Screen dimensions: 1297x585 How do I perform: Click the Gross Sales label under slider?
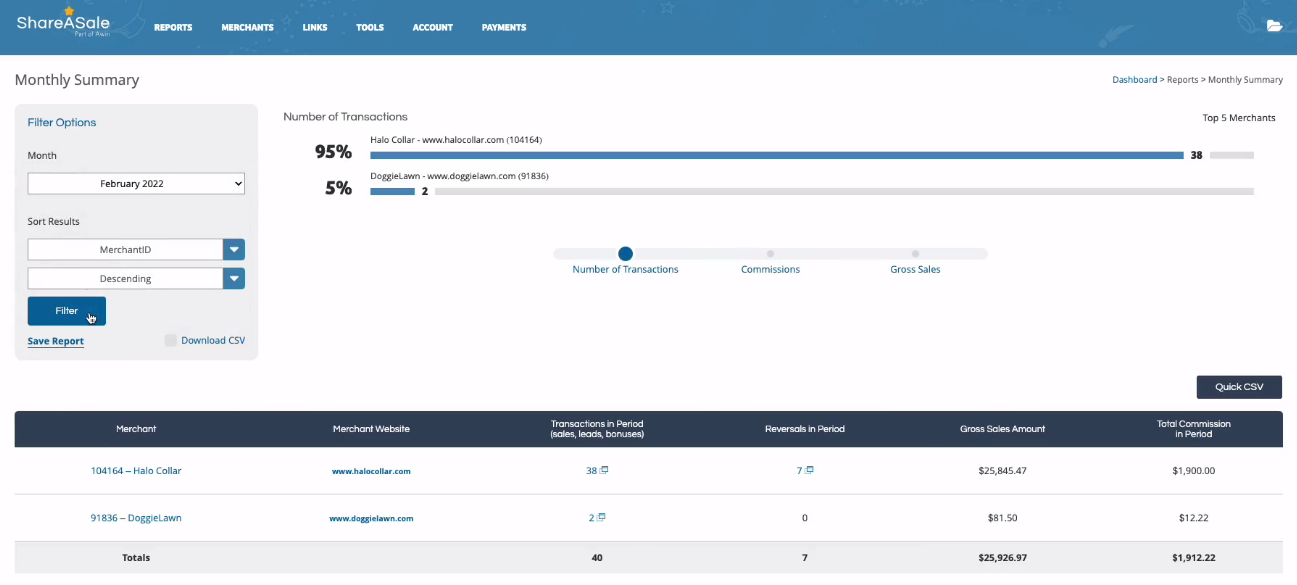[x=915, y=270]
